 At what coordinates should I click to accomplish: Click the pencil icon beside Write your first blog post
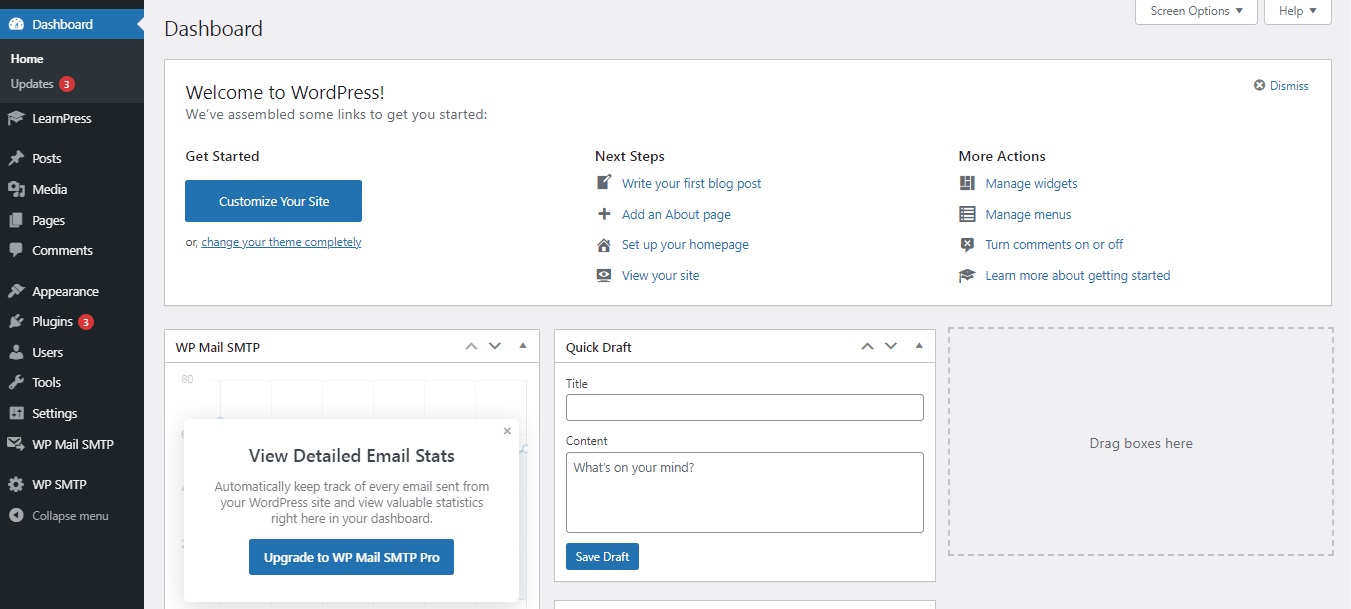pyautogui.click(x=604, y=183)
